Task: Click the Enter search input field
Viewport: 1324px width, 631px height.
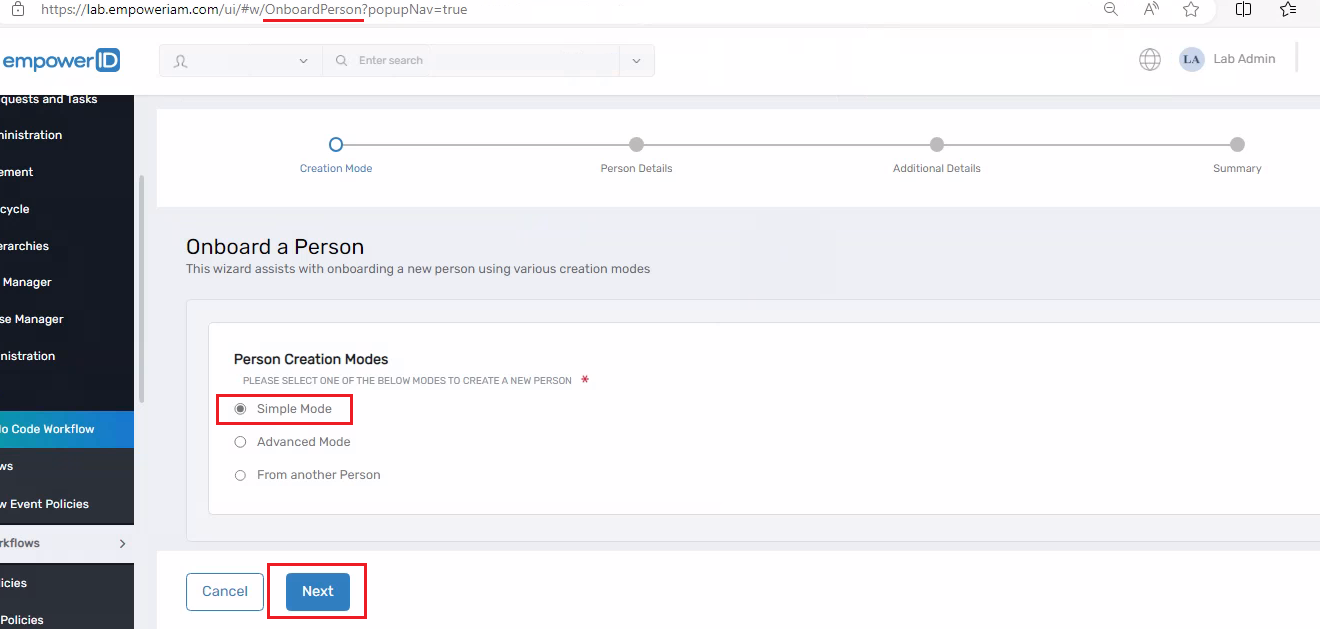Action: (470, 61)
